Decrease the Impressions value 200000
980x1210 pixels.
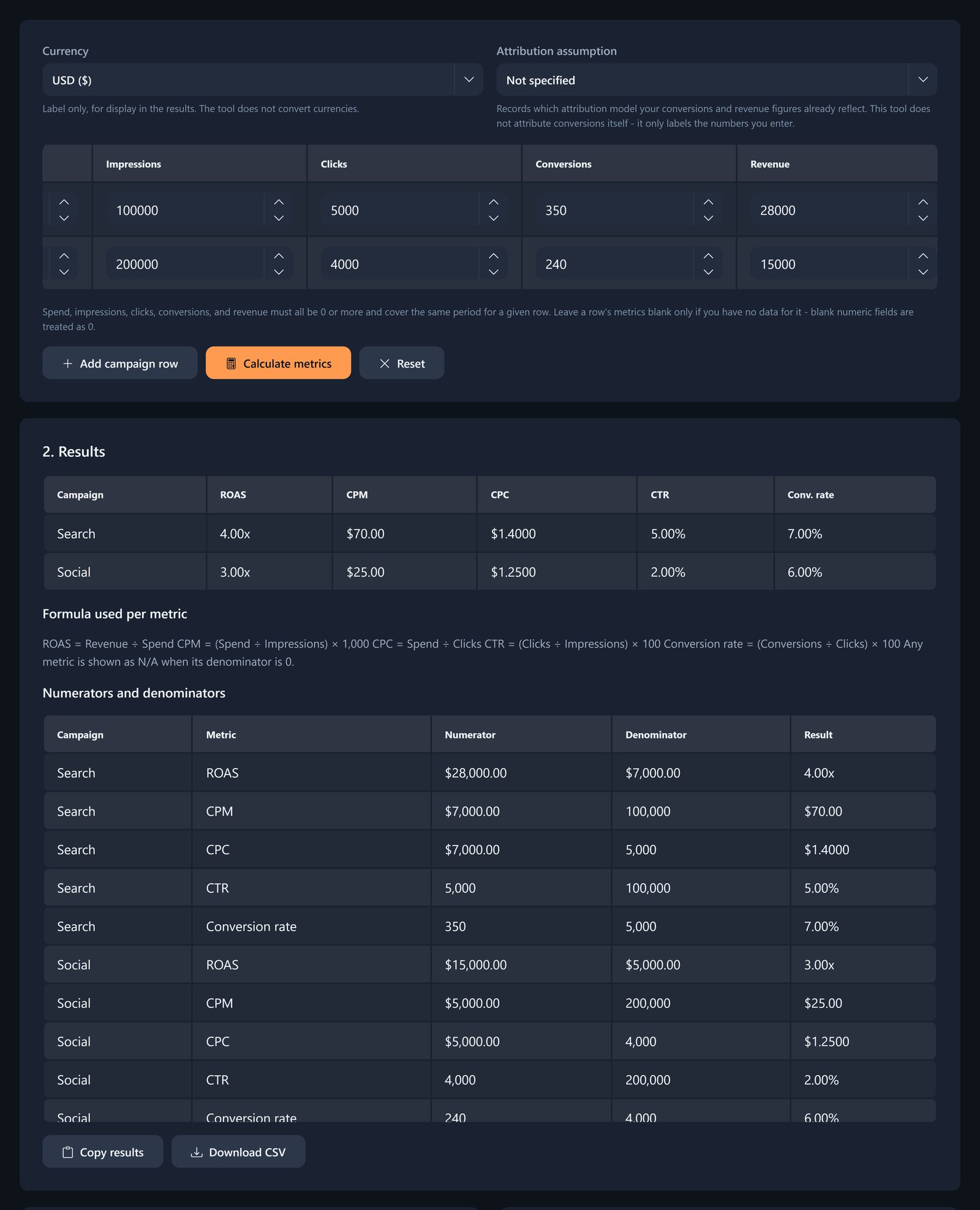279,272
